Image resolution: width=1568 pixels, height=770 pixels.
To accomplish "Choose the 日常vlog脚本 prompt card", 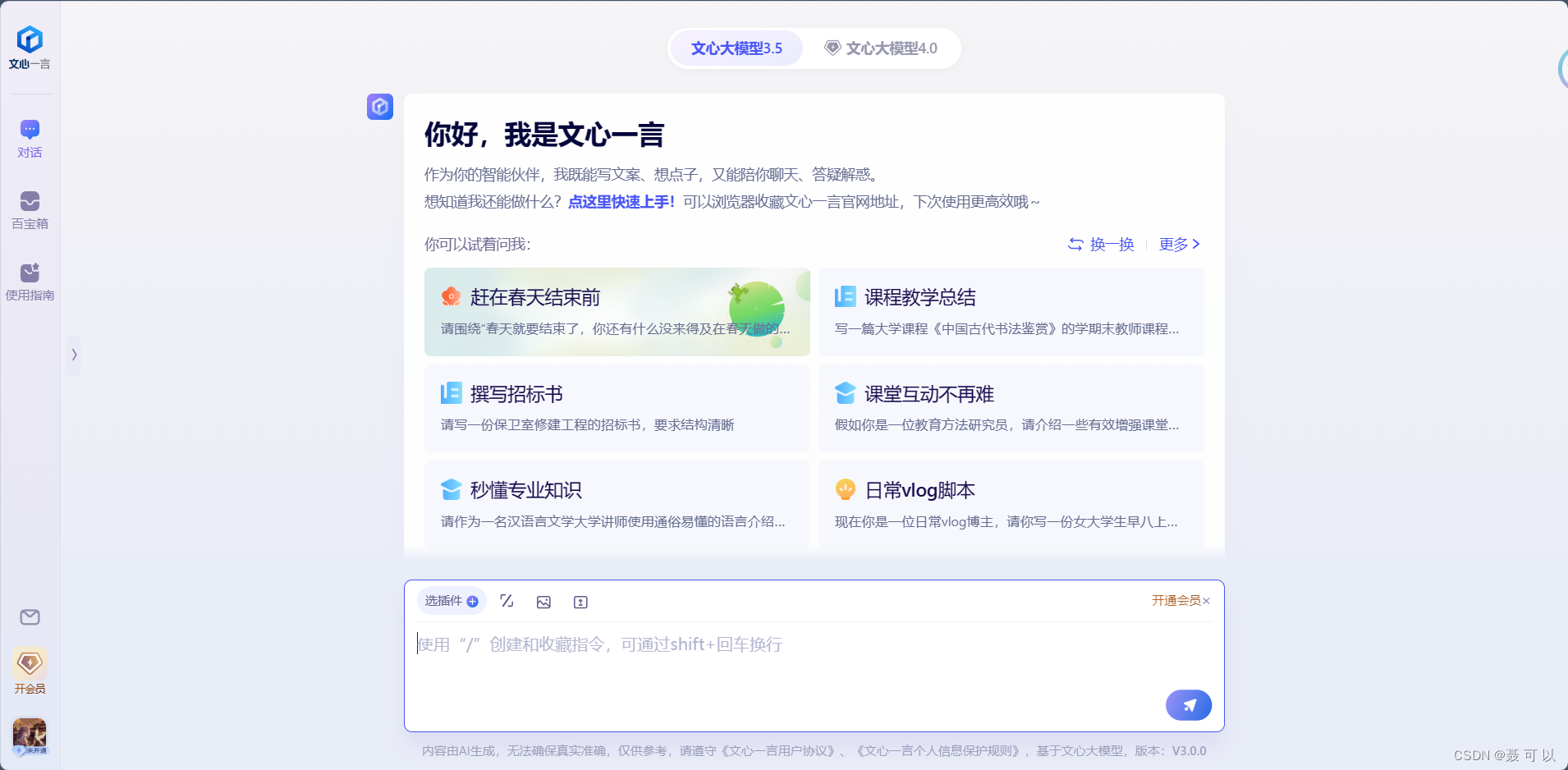I will (x=1011, y=505).
